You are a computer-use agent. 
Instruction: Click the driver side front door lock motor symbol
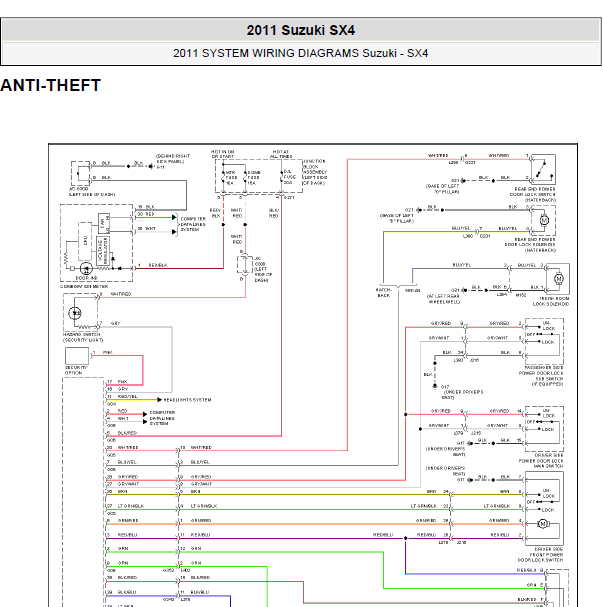[x=543, y=524]
